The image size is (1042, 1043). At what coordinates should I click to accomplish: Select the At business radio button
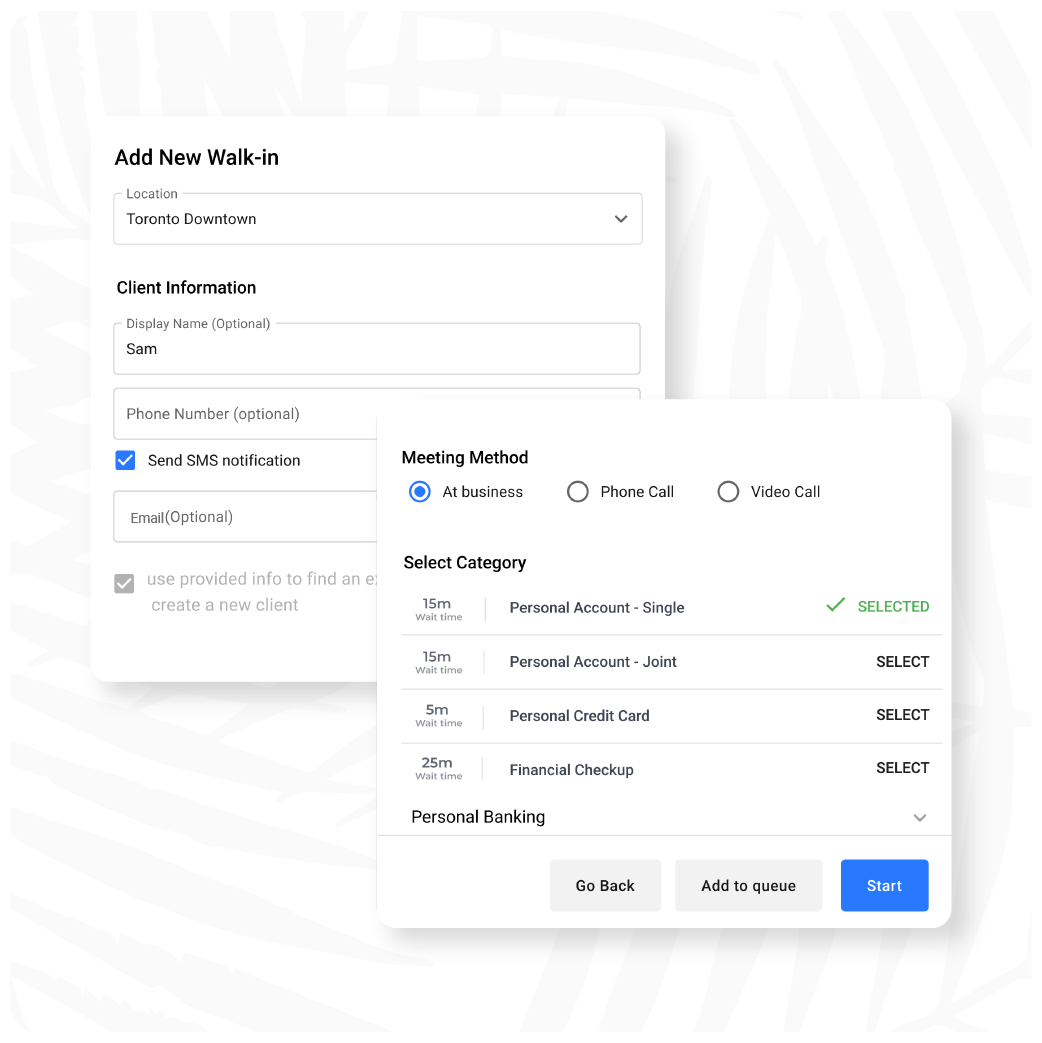coord(420,492)
